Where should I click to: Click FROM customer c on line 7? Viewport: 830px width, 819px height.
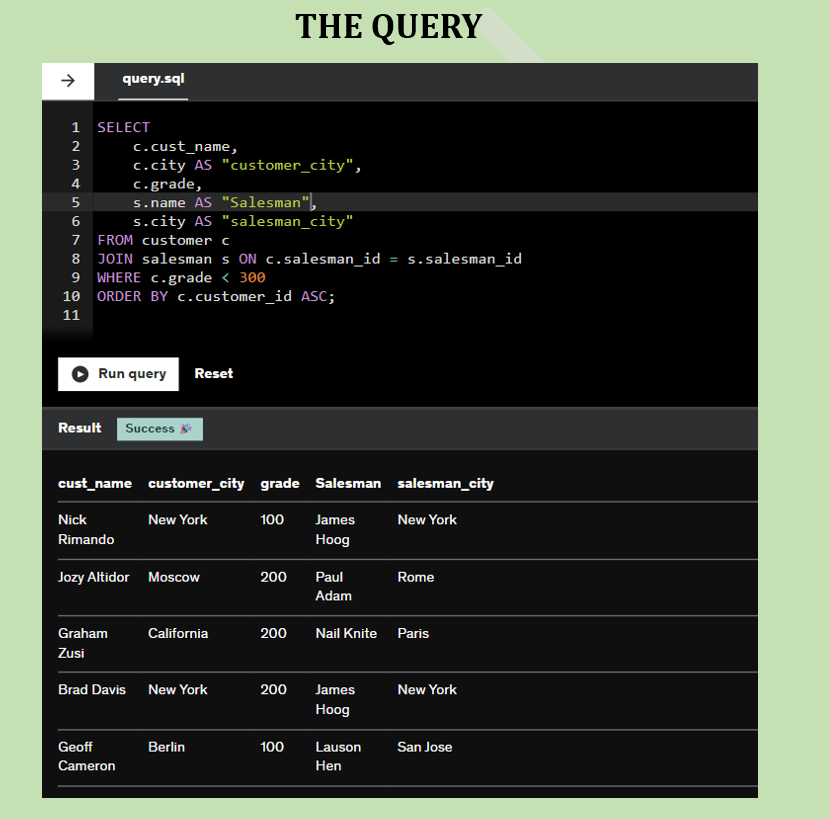163,240
